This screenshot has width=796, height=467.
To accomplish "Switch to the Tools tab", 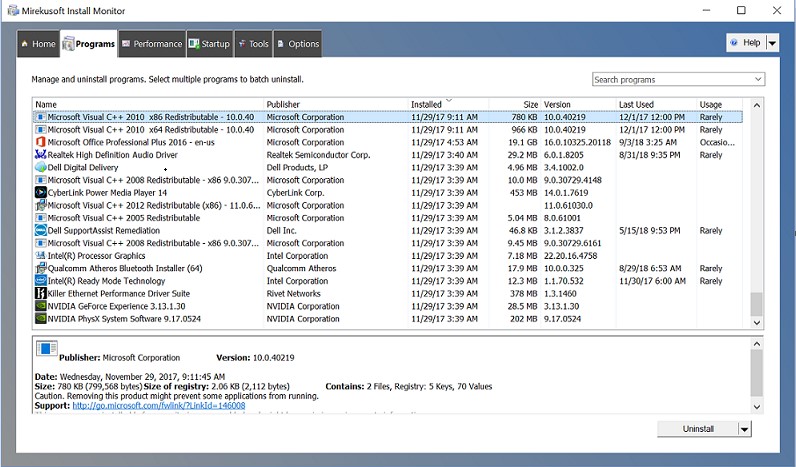I will 253,44.
